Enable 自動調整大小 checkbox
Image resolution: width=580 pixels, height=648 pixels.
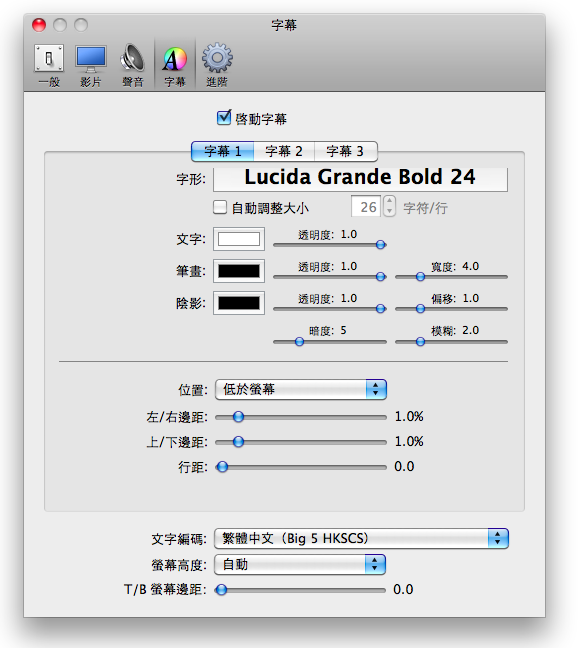[220, 207]
